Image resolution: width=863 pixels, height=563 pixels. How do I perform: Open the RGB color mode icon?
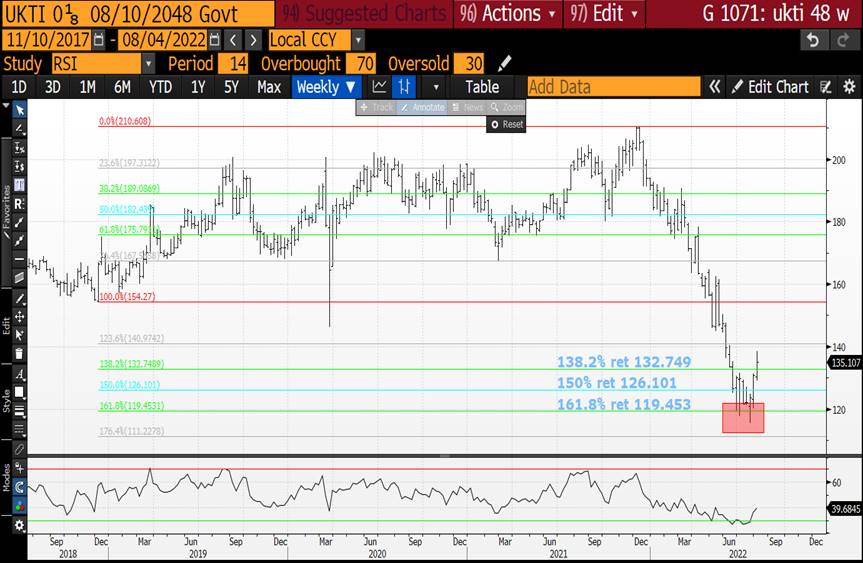click(x=19, y=506)
